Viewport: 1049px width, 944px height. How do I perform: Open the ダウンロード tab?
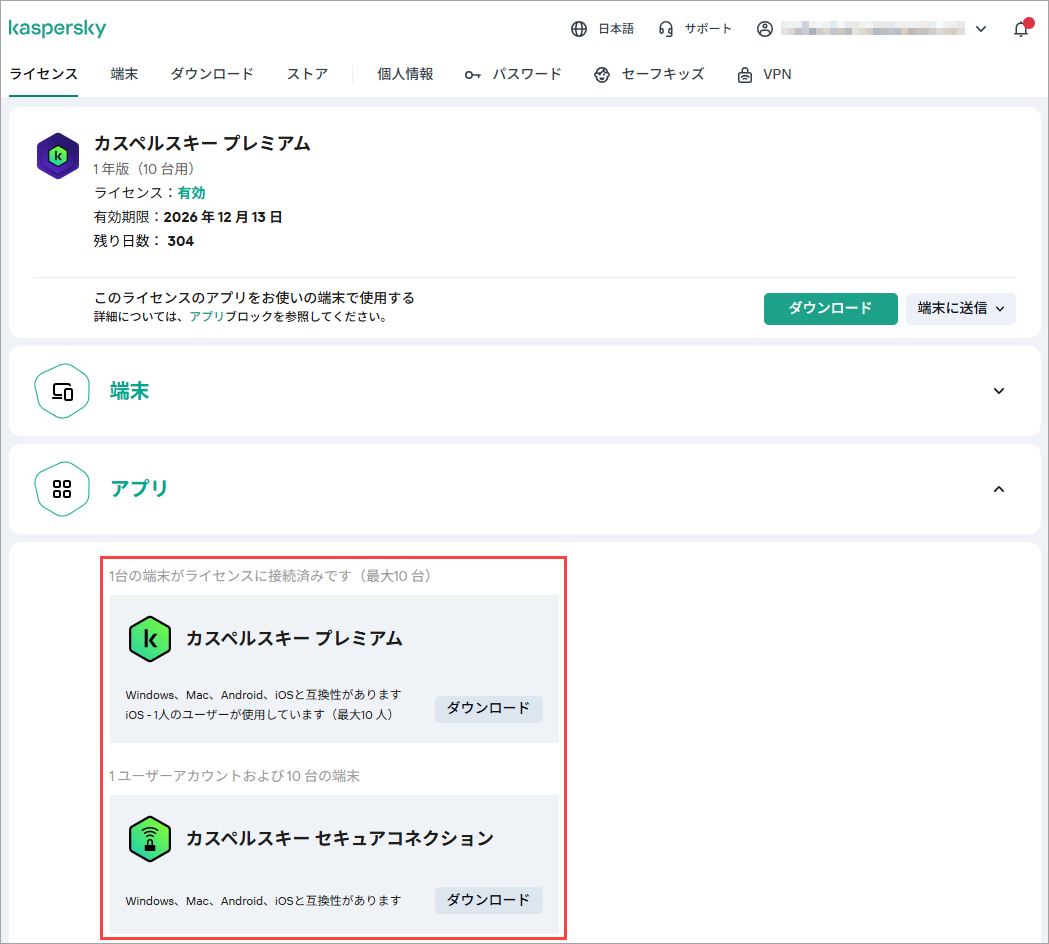[x=212, y=74]
